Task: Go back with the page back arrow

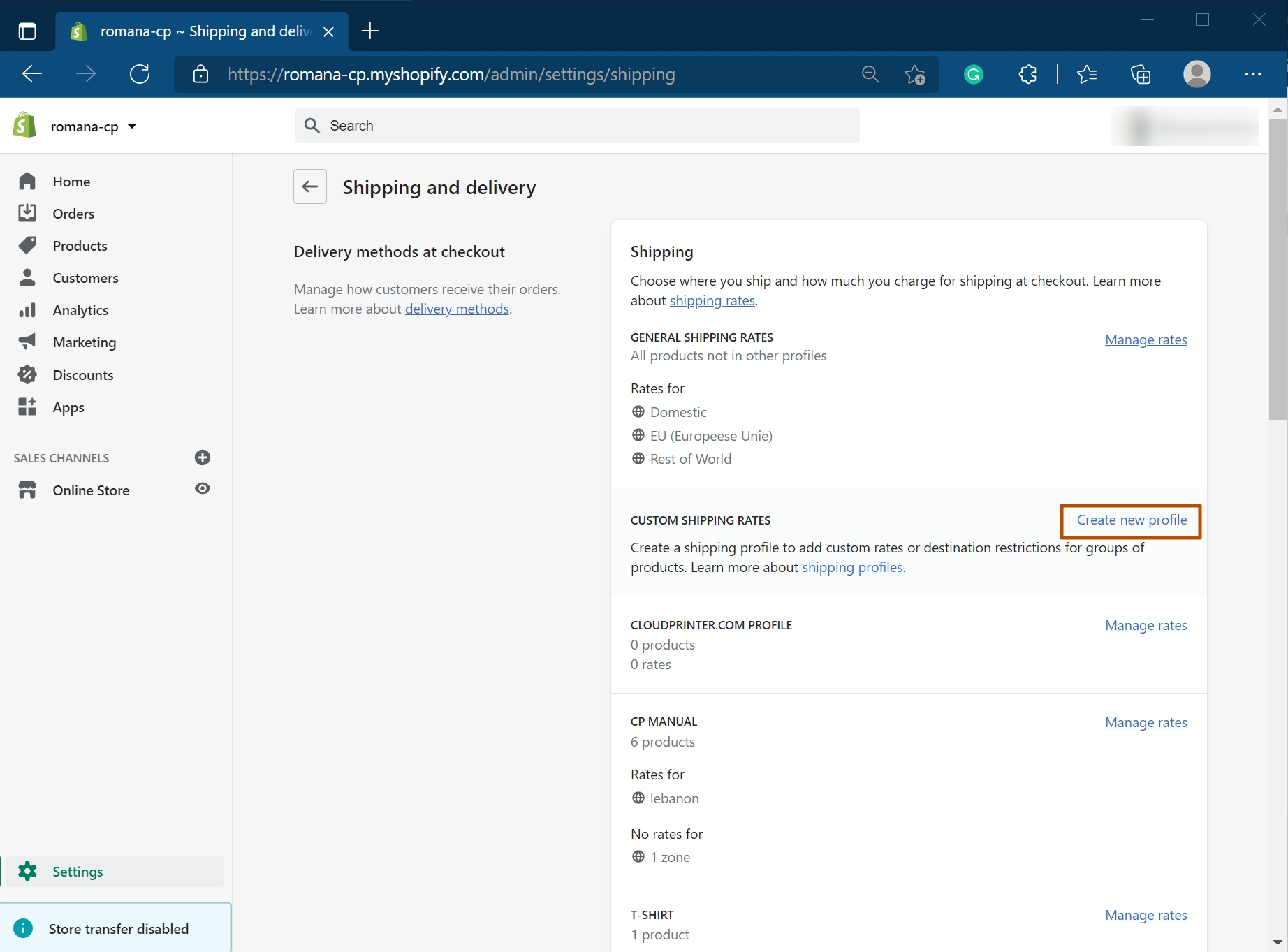Action: [310, 186]
